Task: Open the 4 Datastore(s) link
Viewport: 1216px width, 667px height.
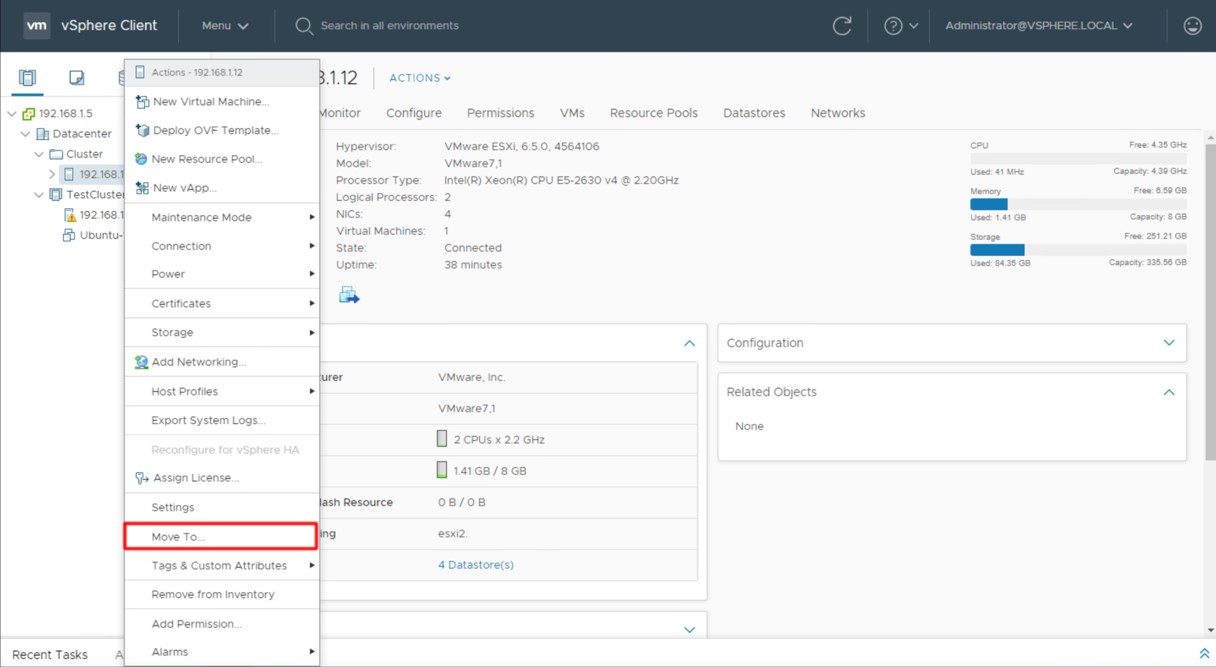Action: [x=476, y=565]
